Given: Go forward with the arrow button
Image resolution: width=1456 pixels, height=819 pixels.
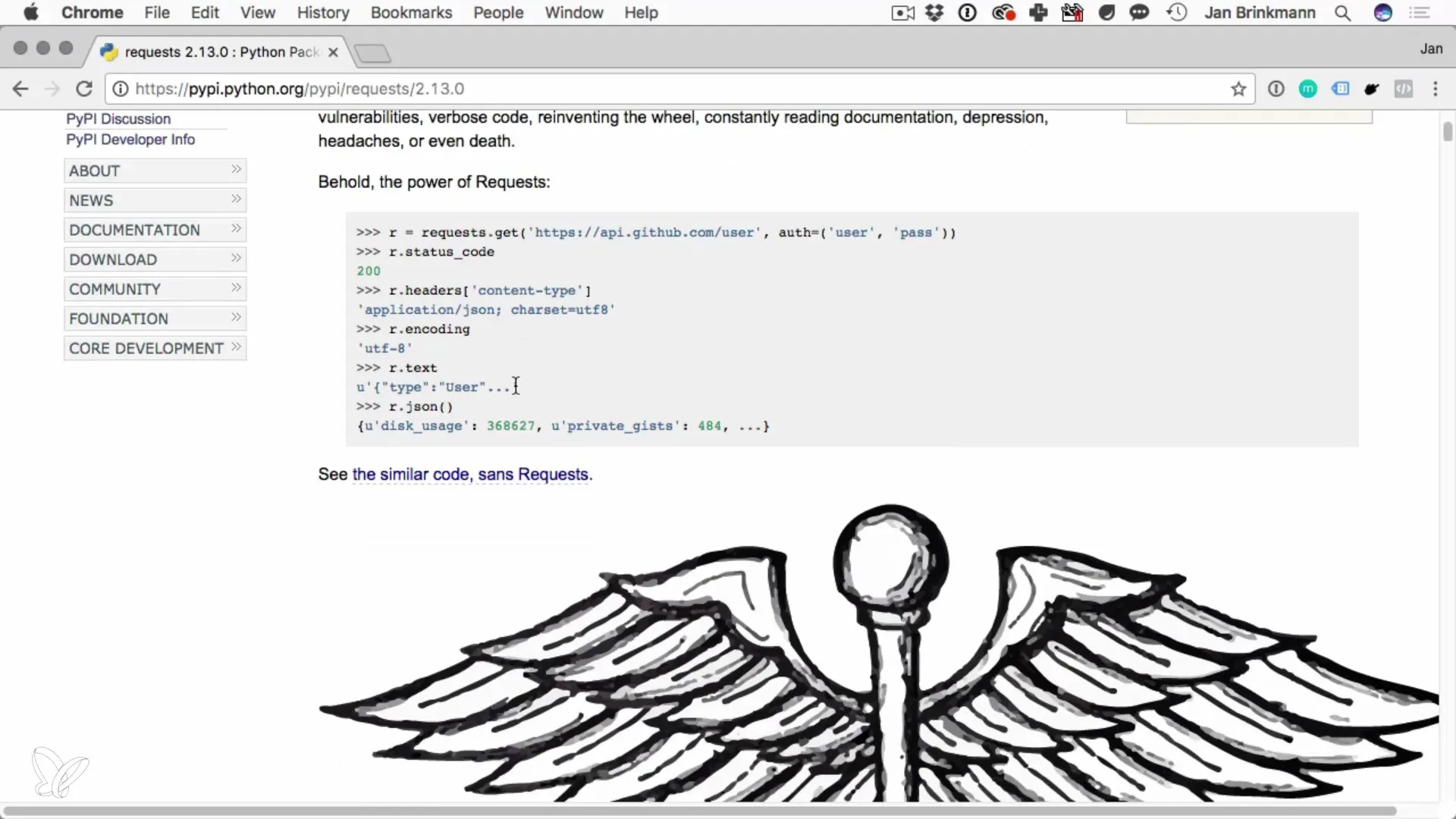Looking at the screenshot, I should pyautogui.click(x=52, y=89).
